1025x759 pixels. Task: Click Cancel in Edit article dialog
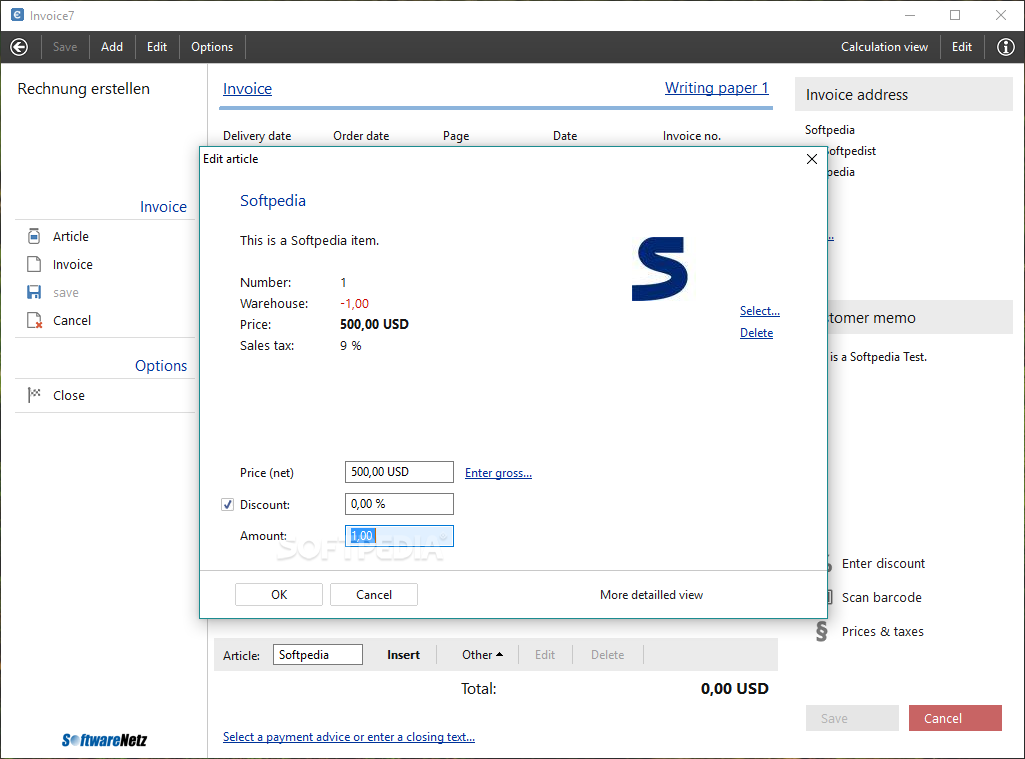374,594
